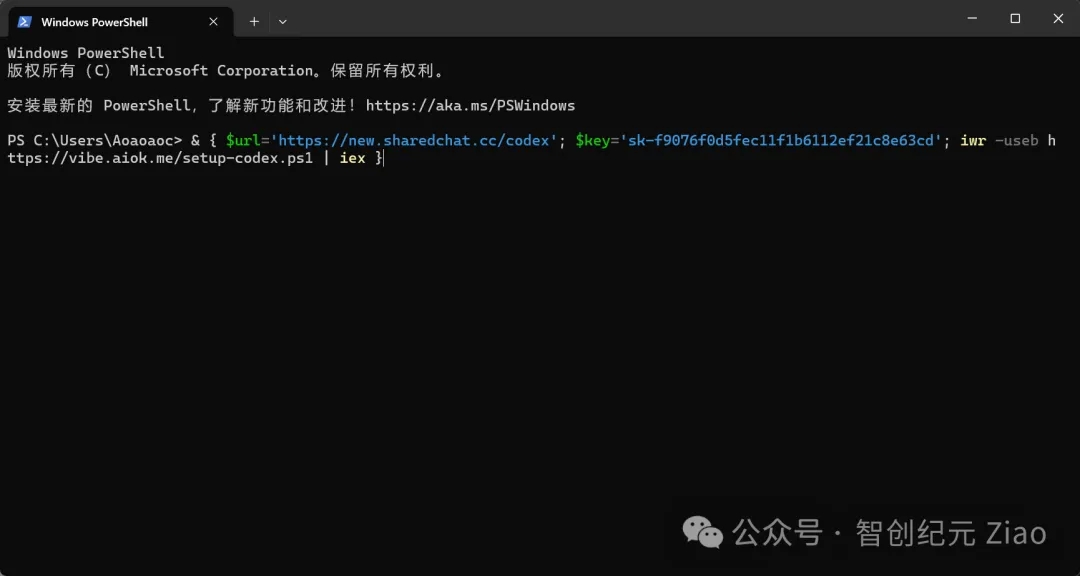Close the Windows PowerShell tab

[x=214, y=21]
